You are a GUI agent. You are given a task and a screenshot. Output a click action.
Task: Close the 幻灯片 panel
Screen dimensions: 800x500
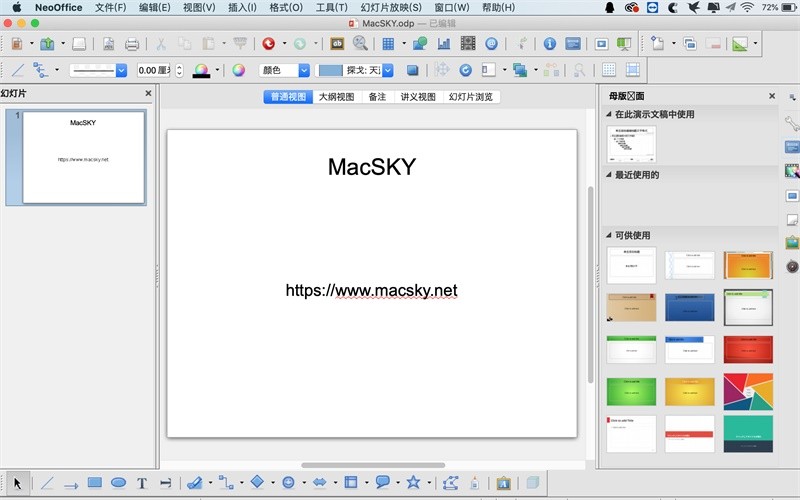[x=148, y=93]
